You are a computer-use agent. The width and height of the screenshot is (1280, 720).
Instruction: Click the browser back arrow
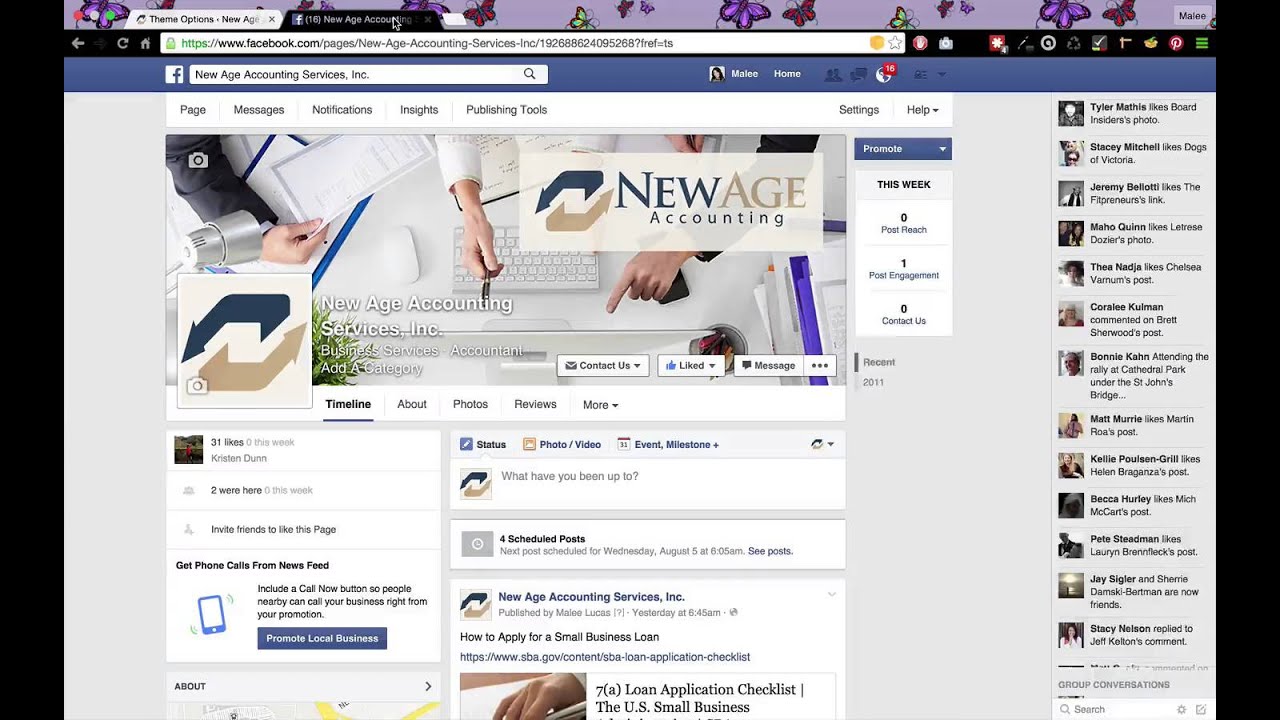point(78,43)
